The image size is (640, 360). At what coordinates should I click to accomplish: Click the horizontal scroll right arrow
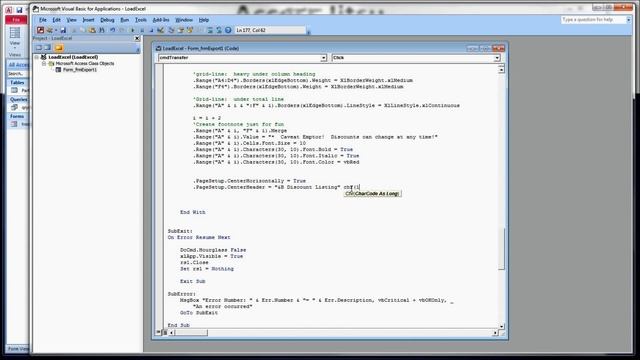coord(495,333)
